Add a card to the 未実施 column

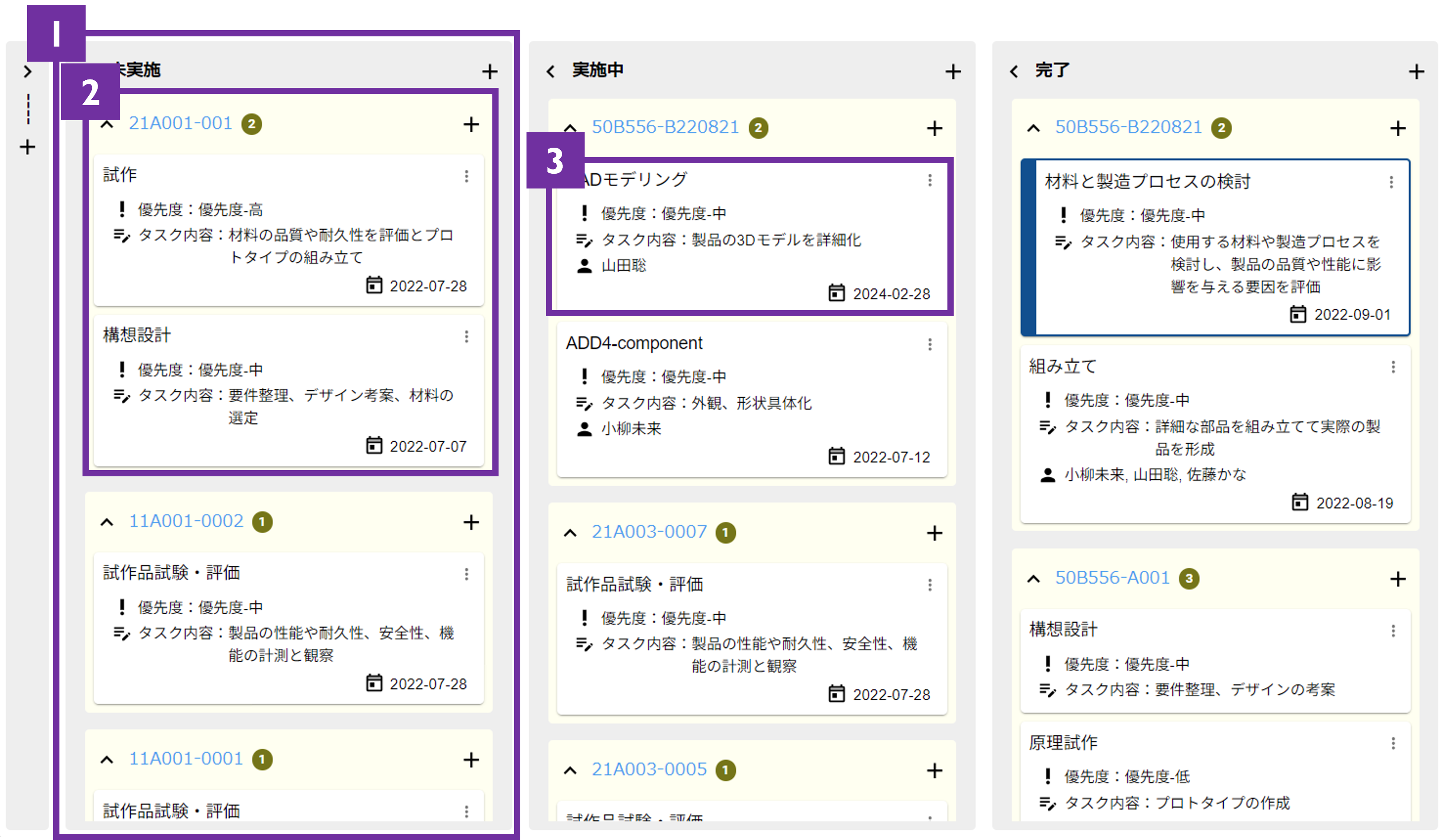489,71
